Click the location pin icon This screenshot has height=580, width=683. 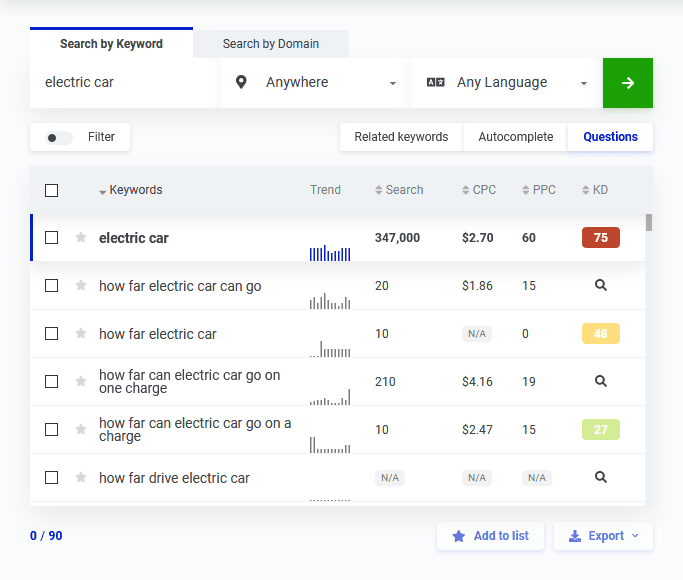[241, 82]
